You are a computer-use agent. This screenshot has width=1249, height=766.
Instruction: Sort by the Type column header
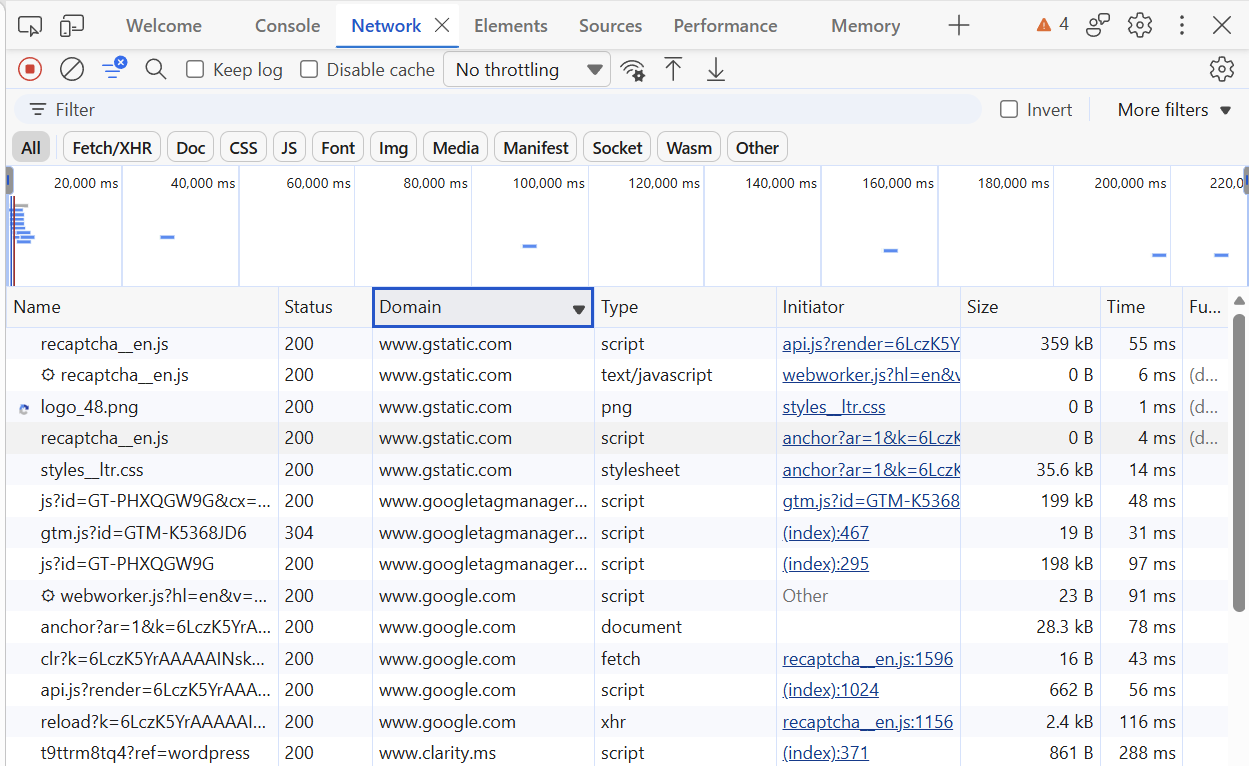[x=685, y=307]
